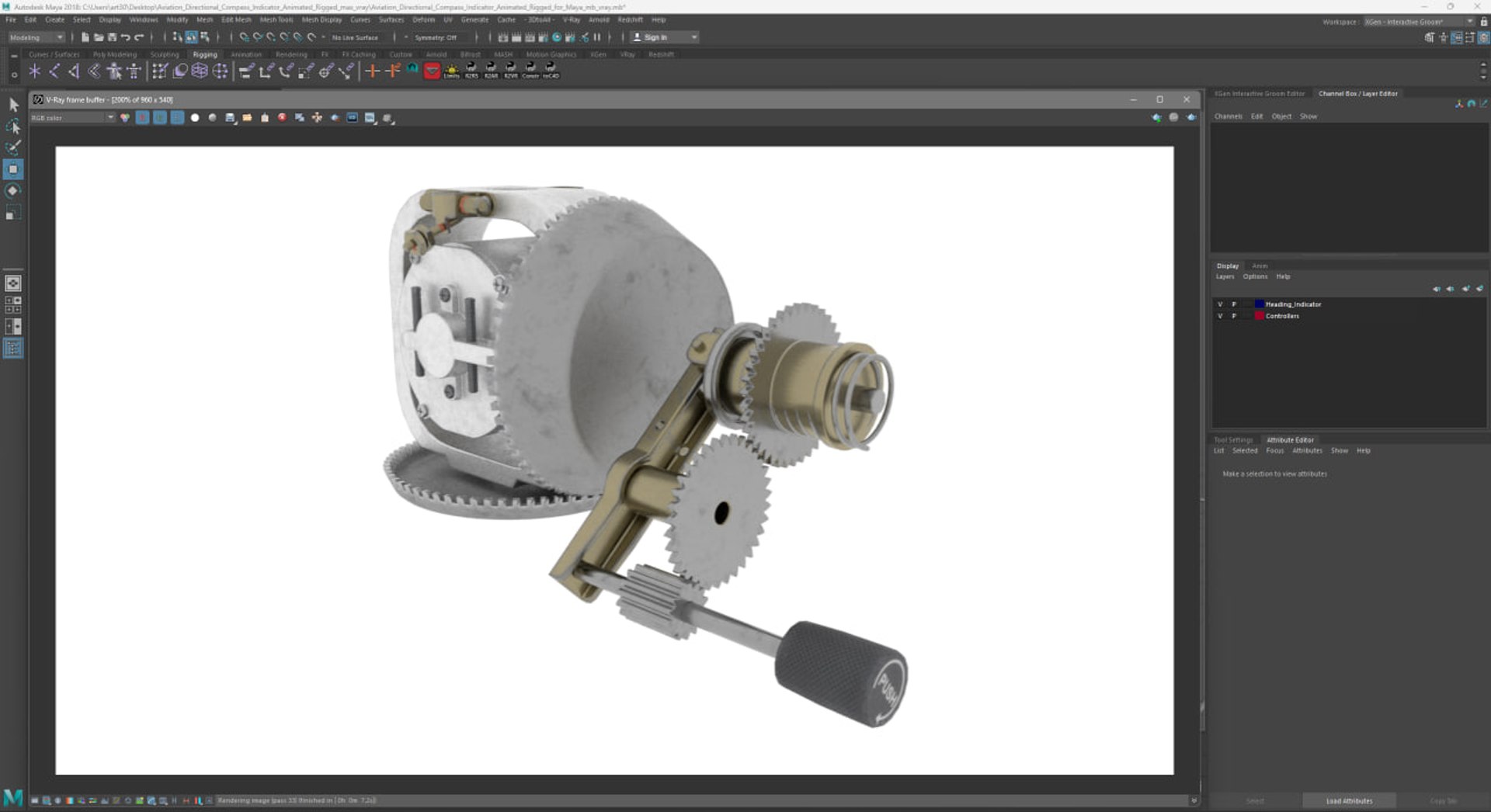Screen dimensions: 1491x812
Task: Click the Heading_Indicator layer name
Action: coord(1293,304)
